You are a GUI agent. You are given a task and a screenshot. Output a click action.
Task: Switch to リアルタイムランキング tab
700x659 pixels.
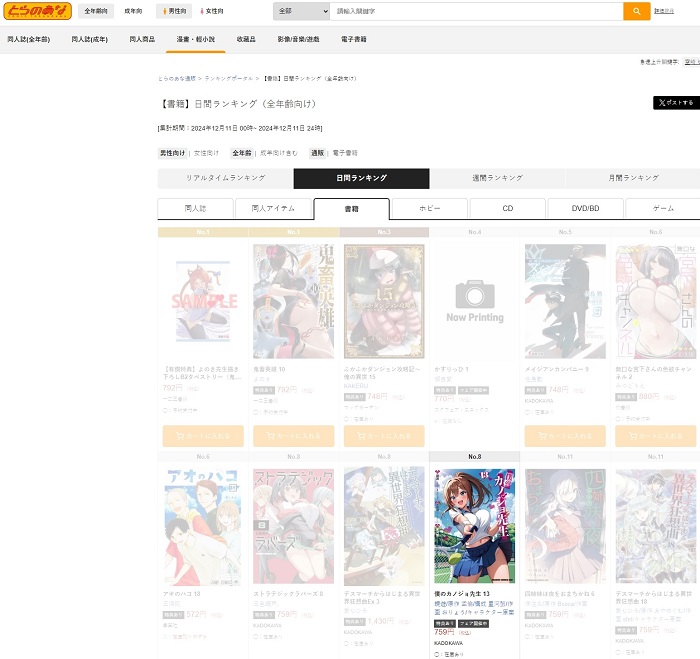click(x=225, y=178)
